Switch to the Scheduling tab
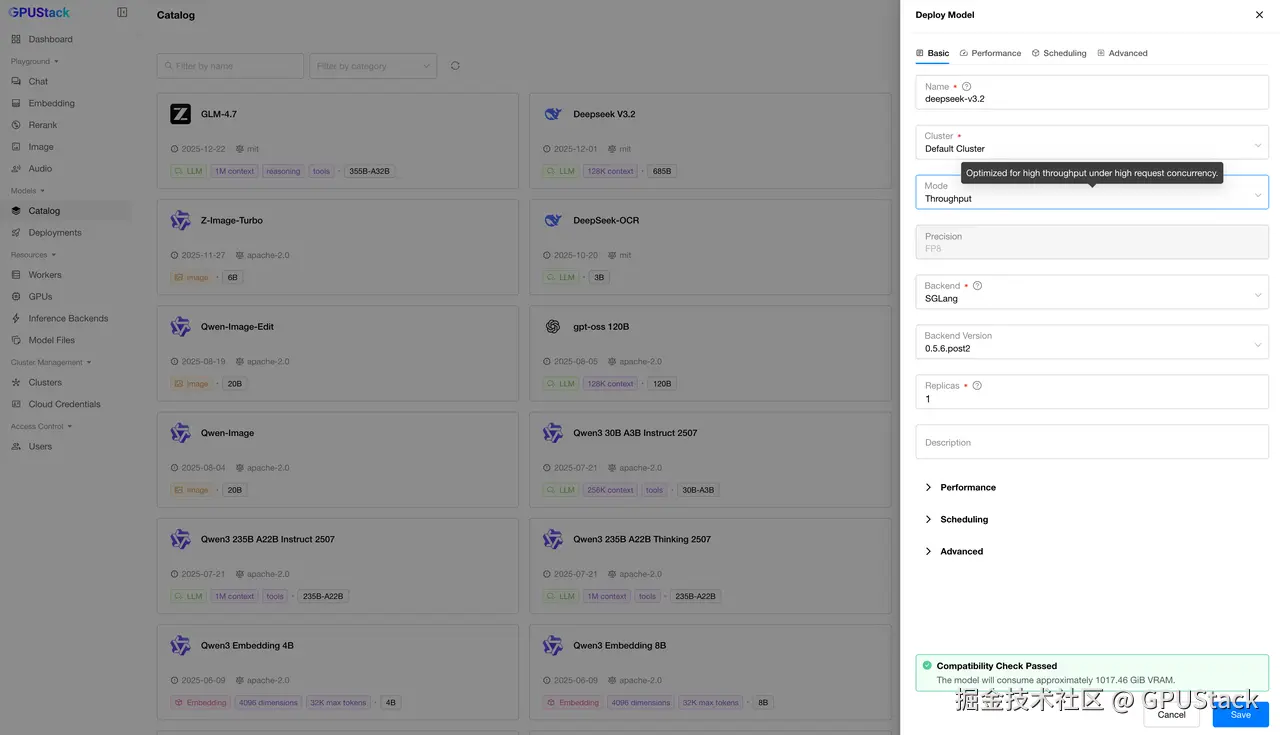Screen dimensions: 1280x735 [x=1059, y=53]
